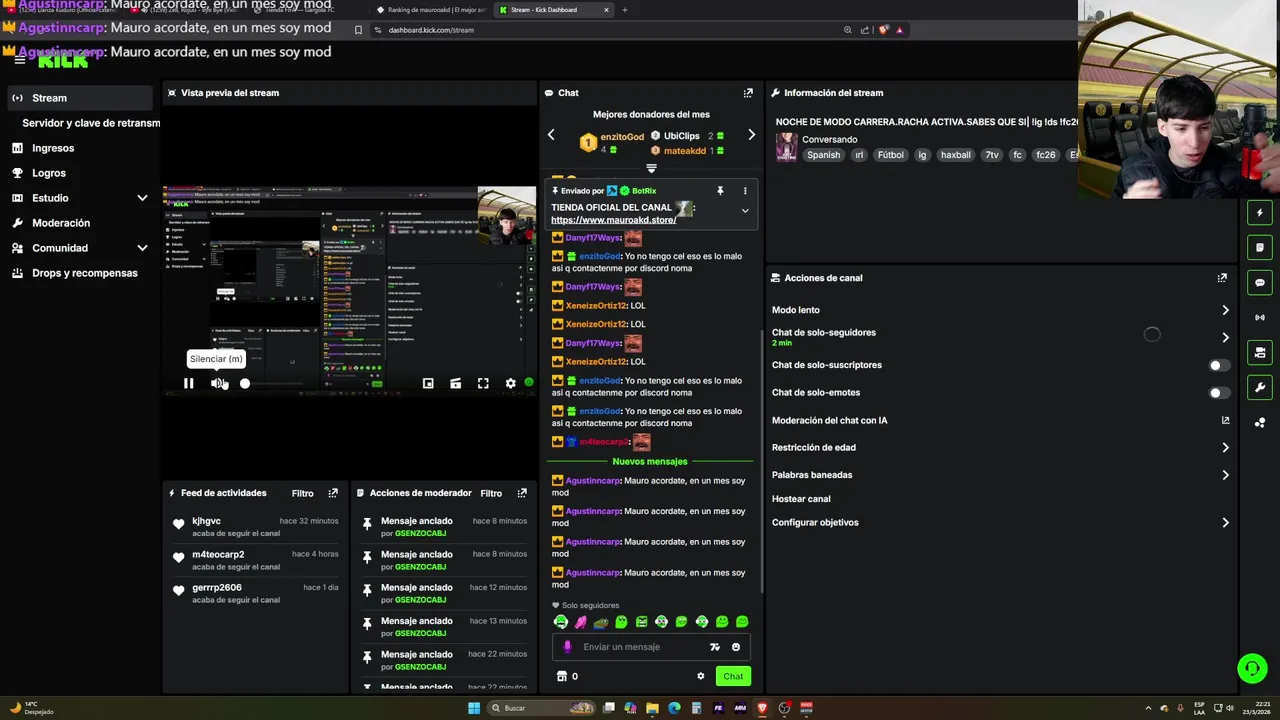Click the camera icon in right rail
The width and height of the screenshot is (1280, 720).
(x=1260, y=352)
